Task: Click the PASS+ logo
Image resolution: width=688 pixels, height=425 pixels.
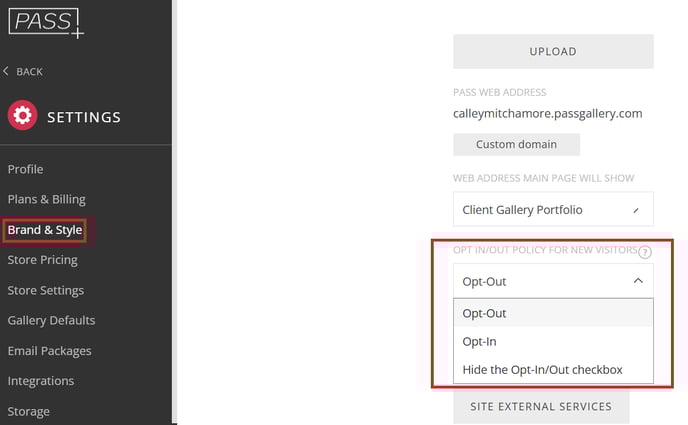Action: pos(46,23)
